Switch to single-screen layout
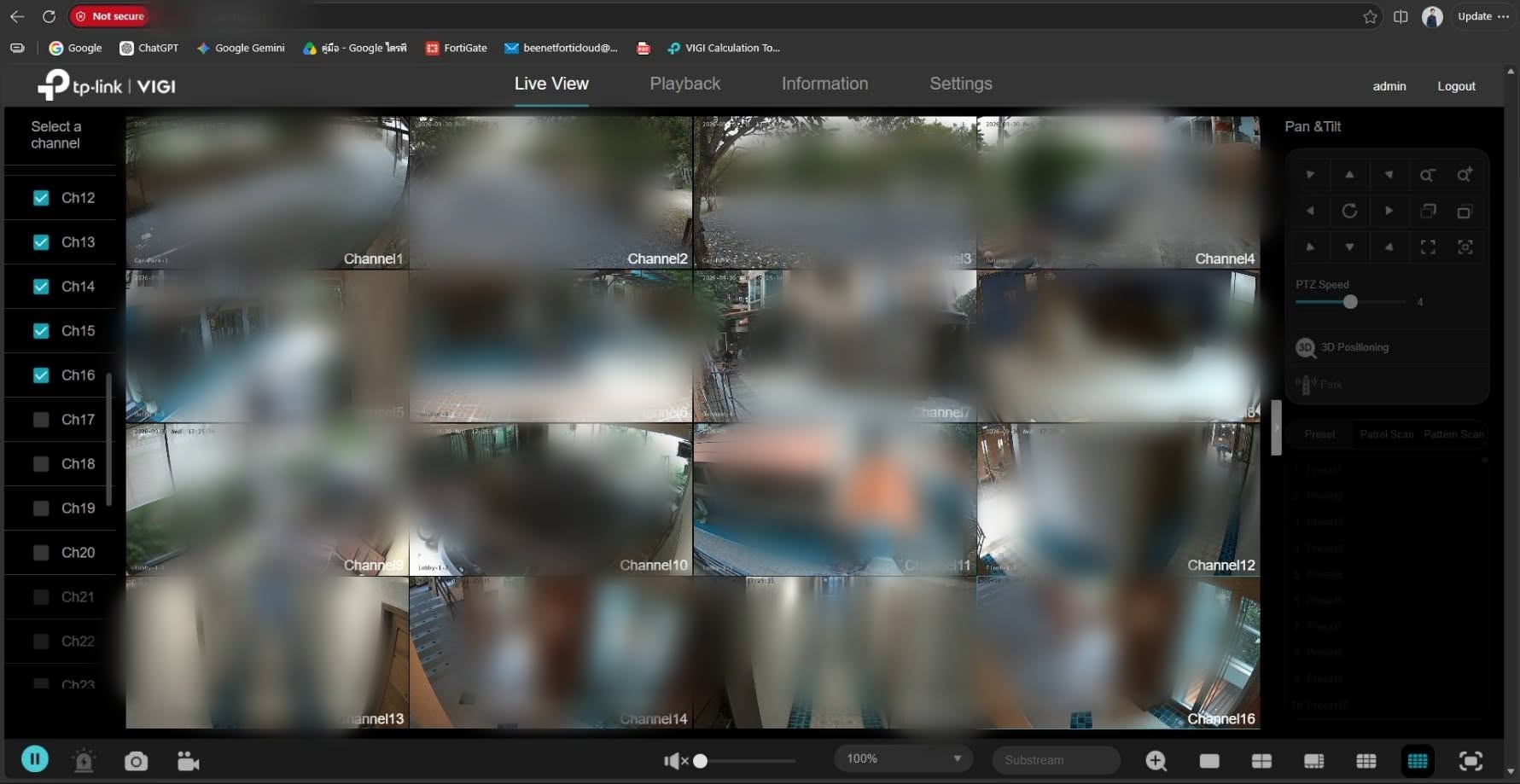 [1209, 761]
